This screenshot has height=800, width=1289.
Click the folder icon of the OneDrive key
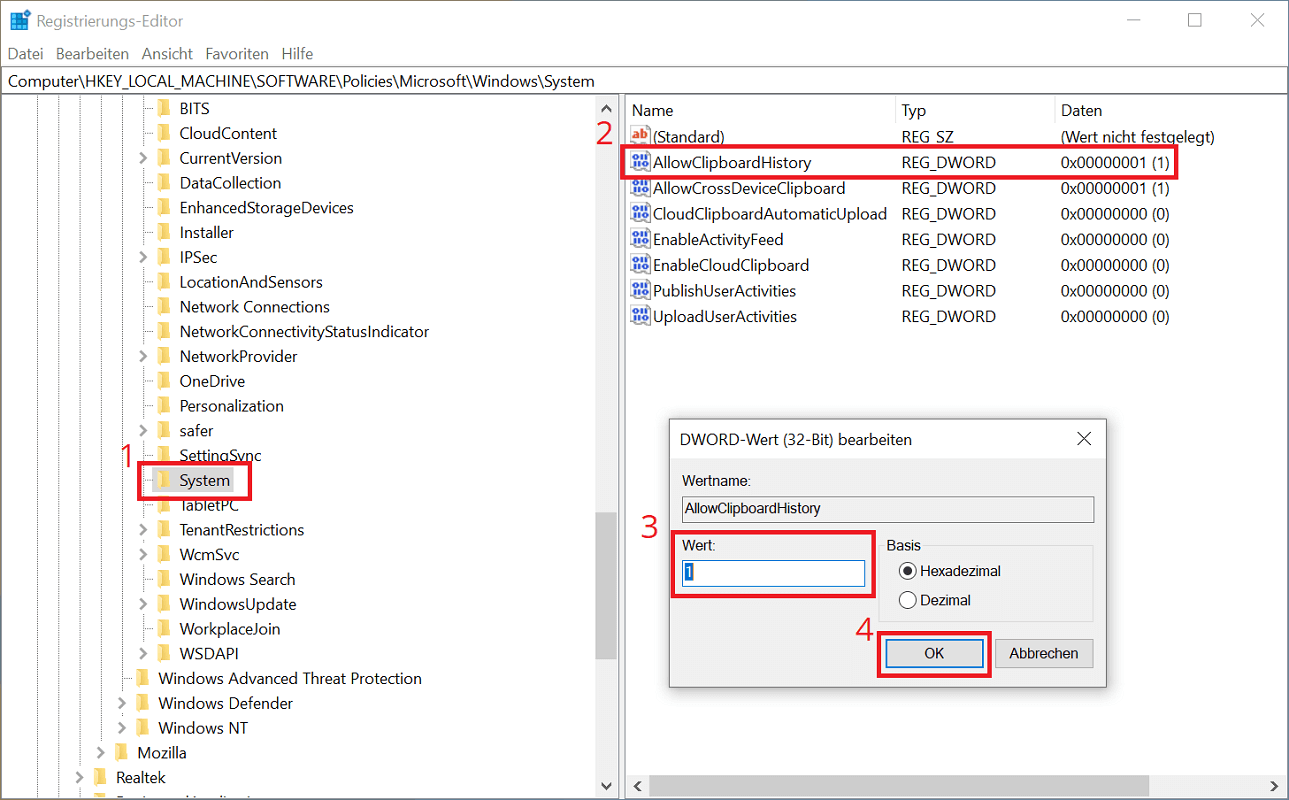(x=164, y=381)
